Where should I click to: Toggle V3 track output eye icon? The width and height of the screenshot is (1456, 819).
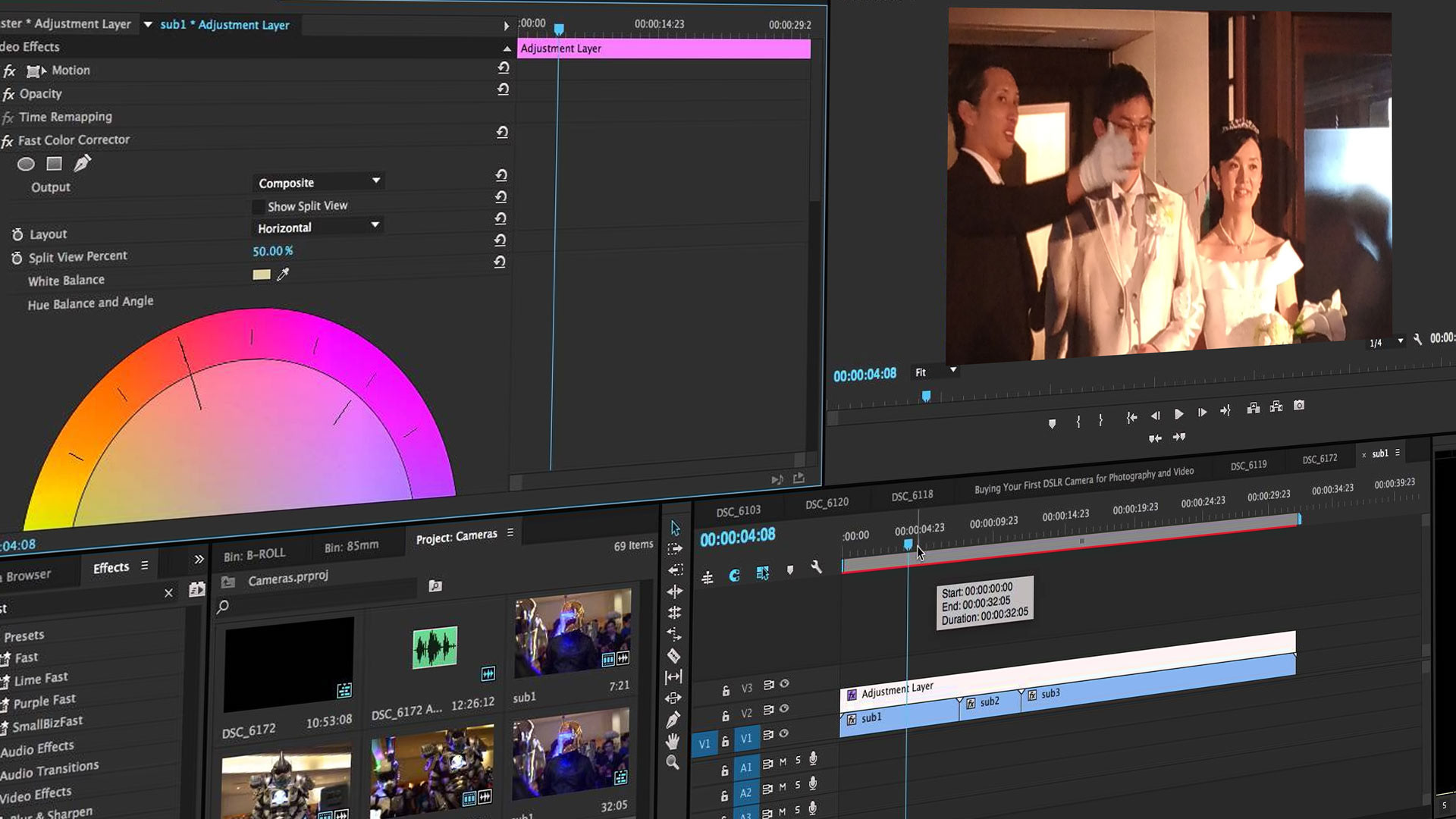click(785, 684)
